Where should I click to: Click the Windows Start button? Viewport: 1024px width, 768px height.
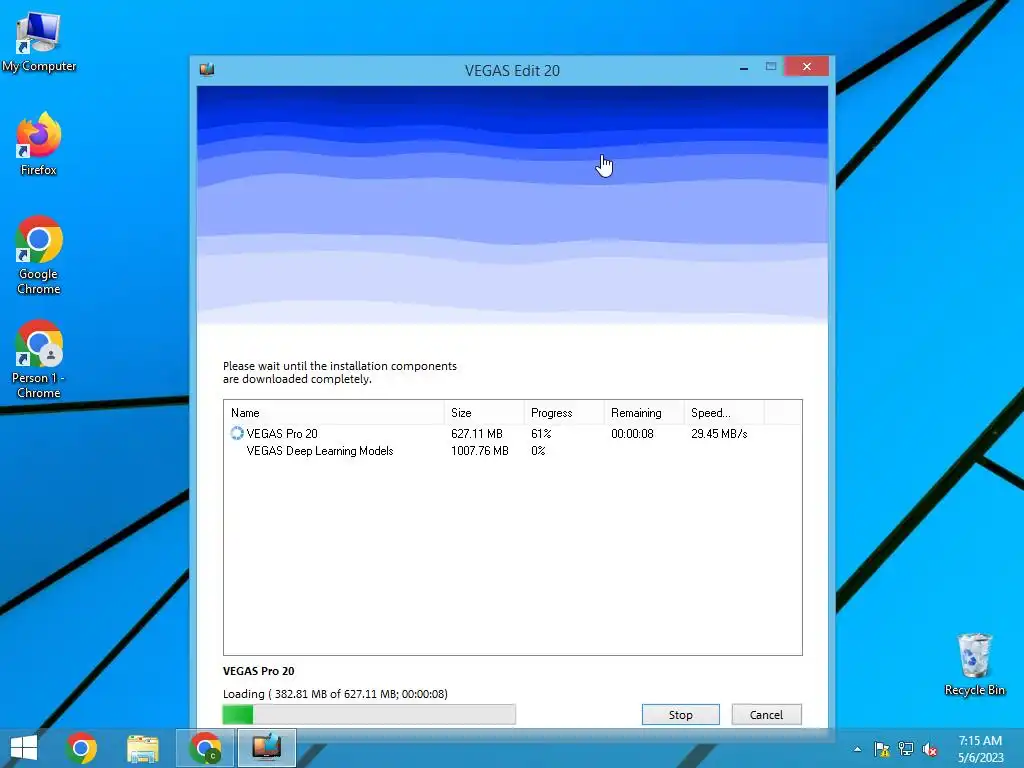click(24, 748)
